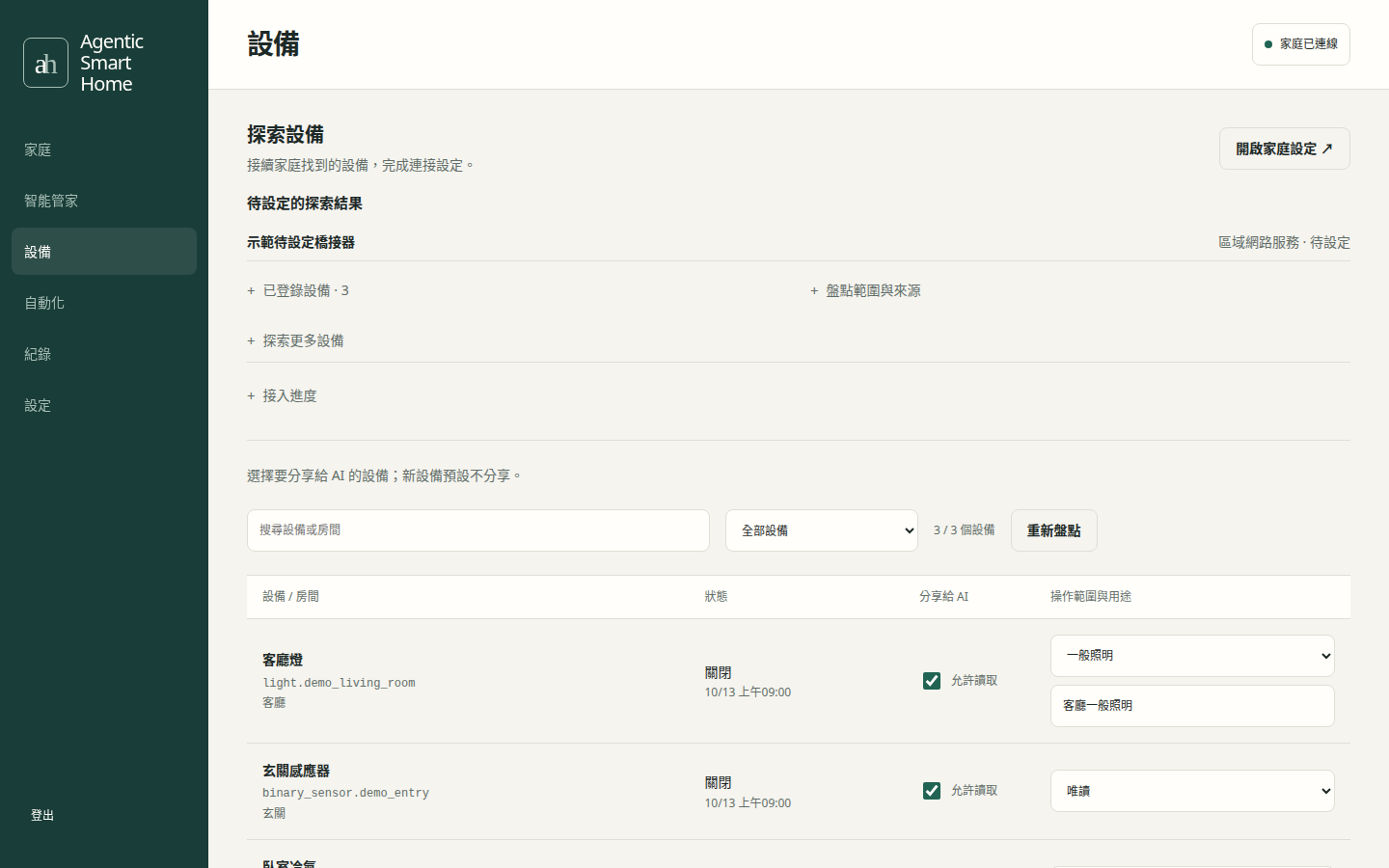Open 紀錄 from the sidebar

point(104,354)
